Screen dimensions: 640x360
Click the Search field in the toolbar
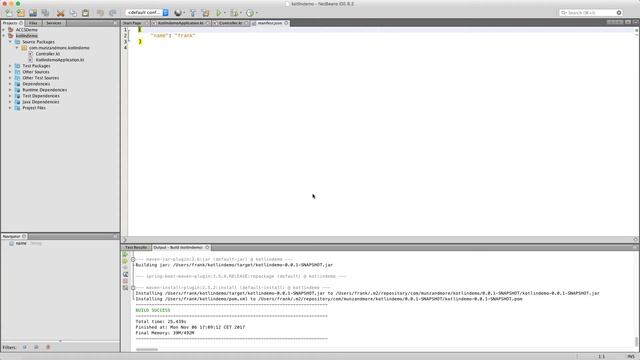click(591, 13)
